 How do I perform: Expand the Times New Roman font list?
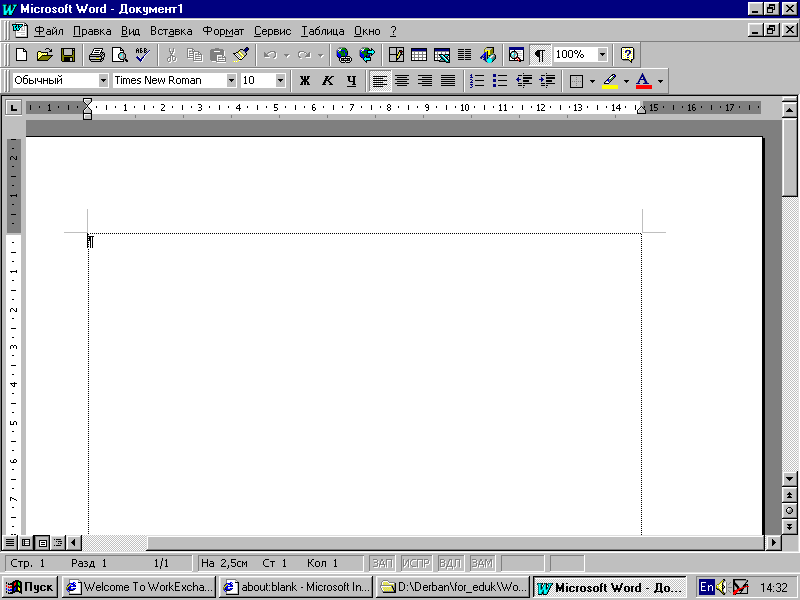pyautogui.click(x=231, y=81)
